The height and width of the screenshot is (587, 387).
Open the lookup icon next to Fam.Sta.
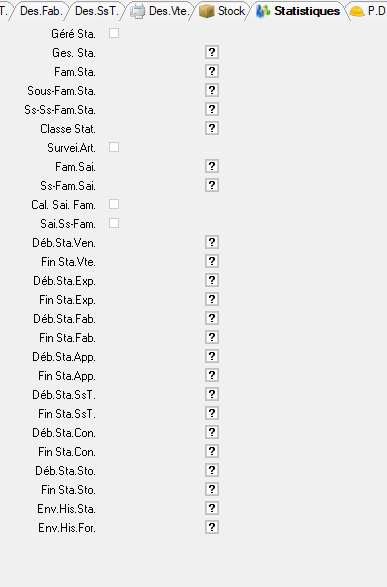212,71
